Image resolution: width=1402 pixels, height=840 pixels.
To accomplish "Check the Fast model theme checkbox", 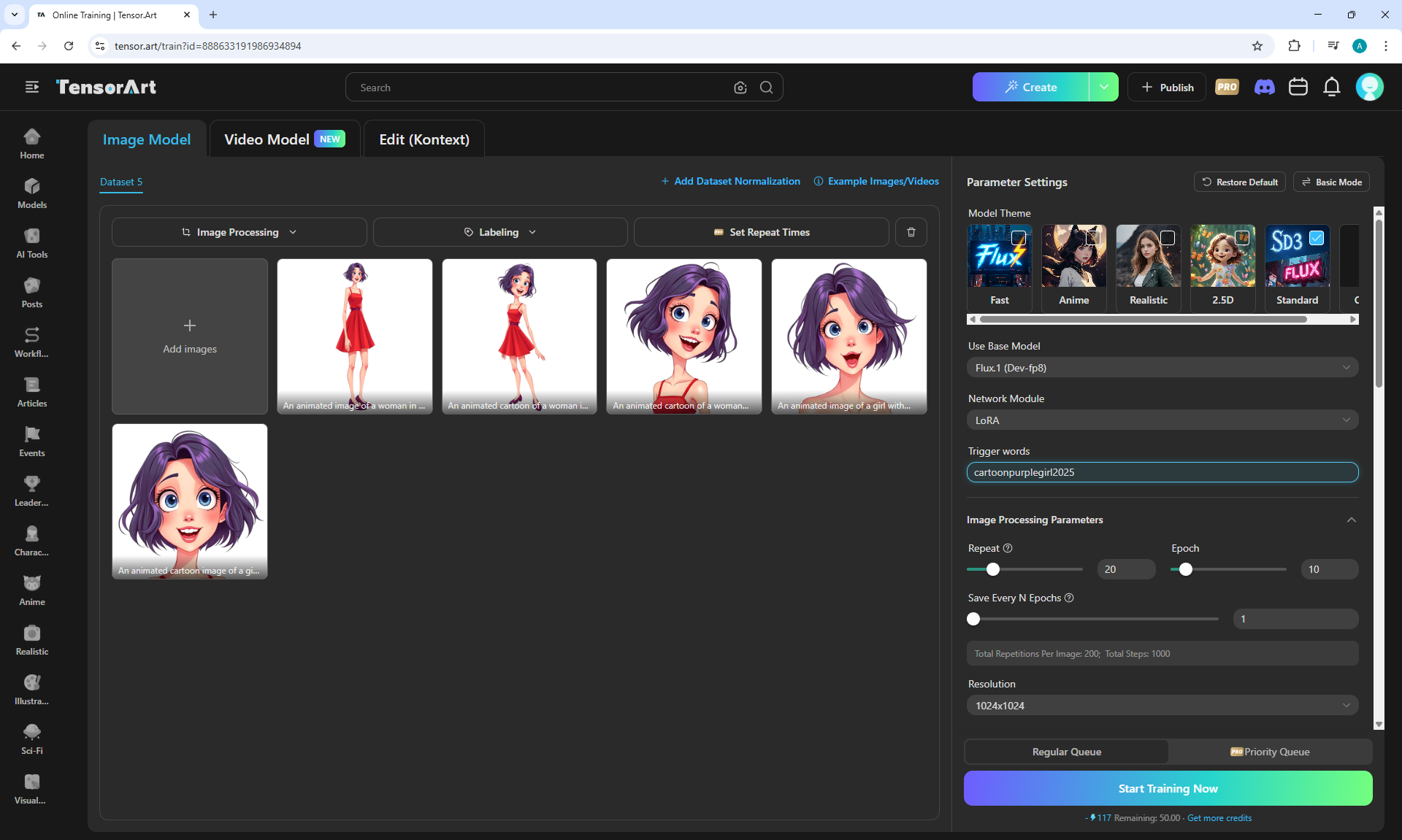I will point(1018,238).
